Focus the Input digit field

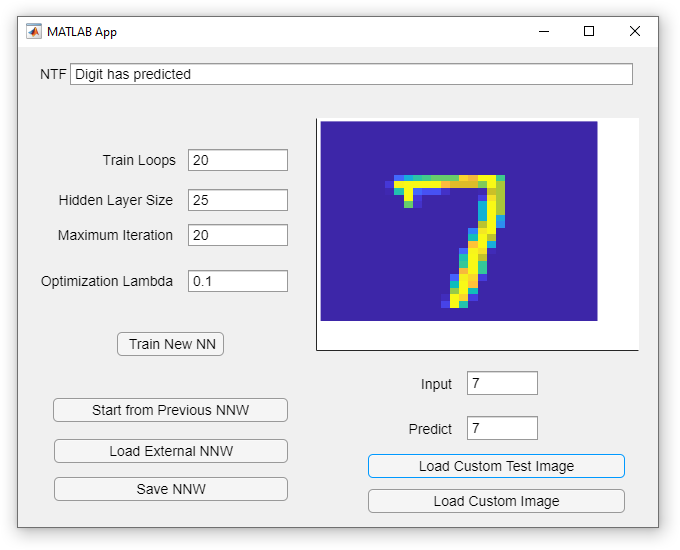[x=502, y=383]
